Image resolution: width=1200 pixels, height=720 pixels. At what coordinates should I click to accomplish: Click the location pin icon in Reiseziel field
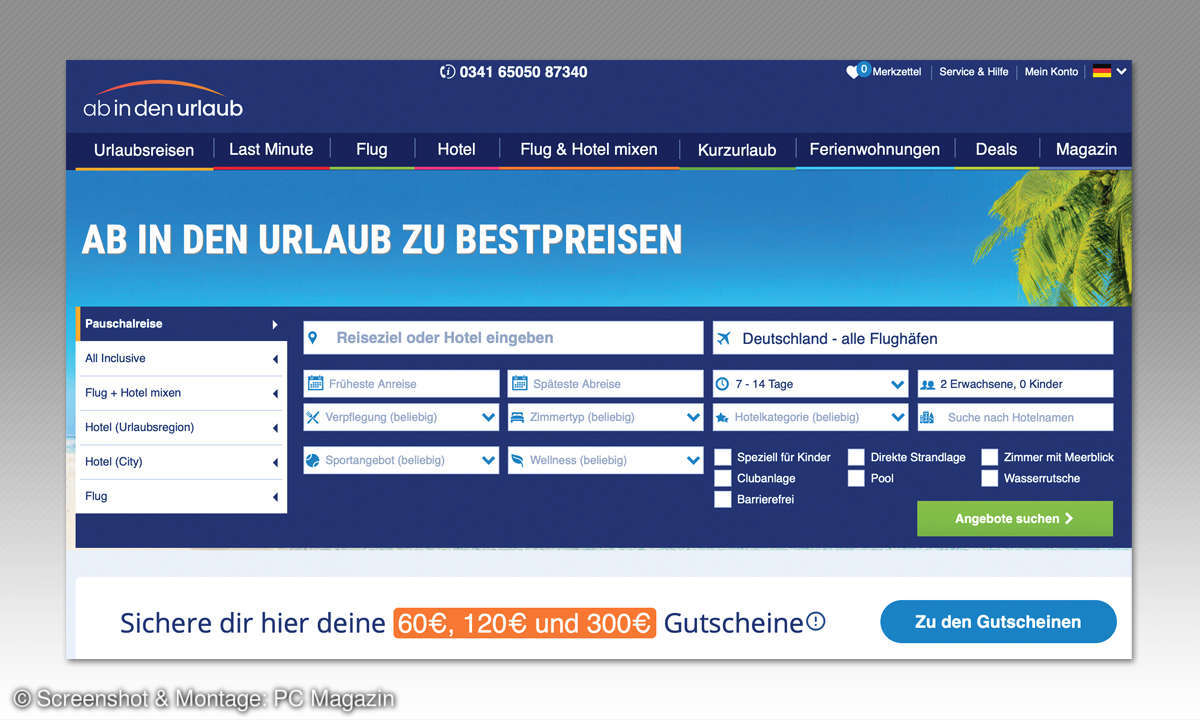click(x=313, y=338)
